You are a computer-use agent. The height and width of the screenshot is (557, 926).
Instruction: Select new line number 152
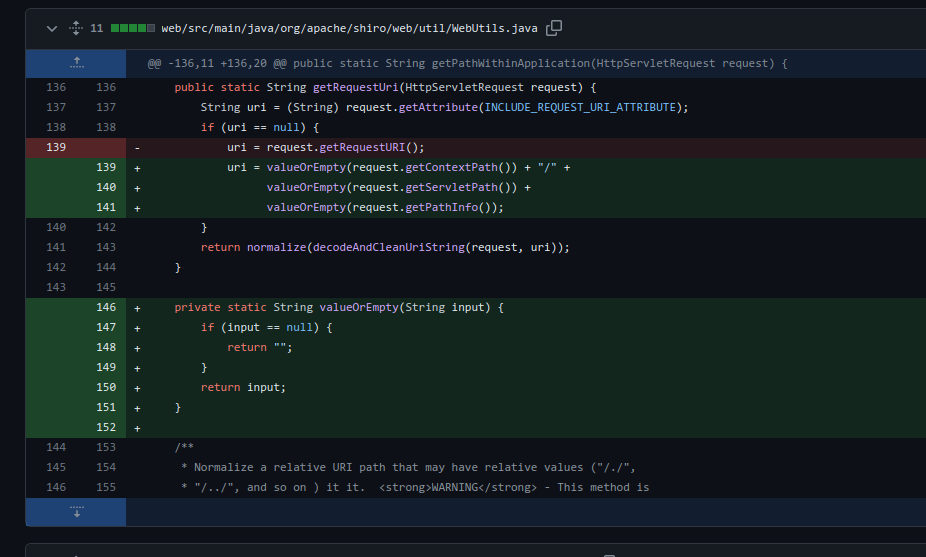tap(106, 427)
